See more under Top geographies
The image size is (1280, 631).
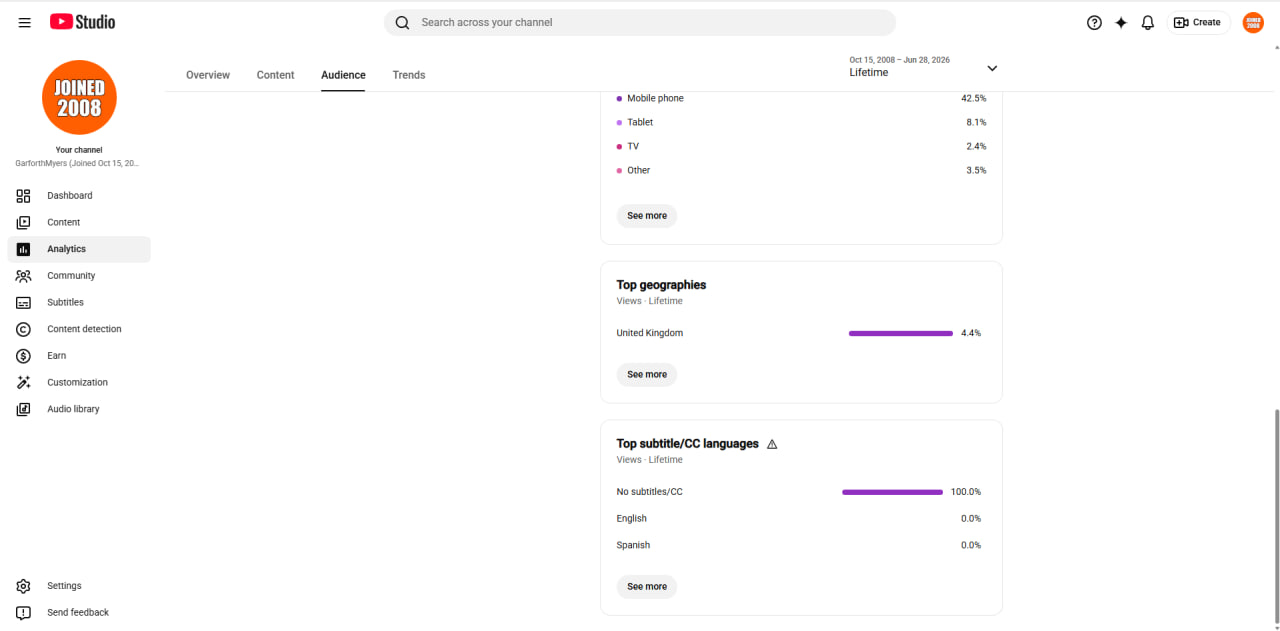click(x=647, y=375)
